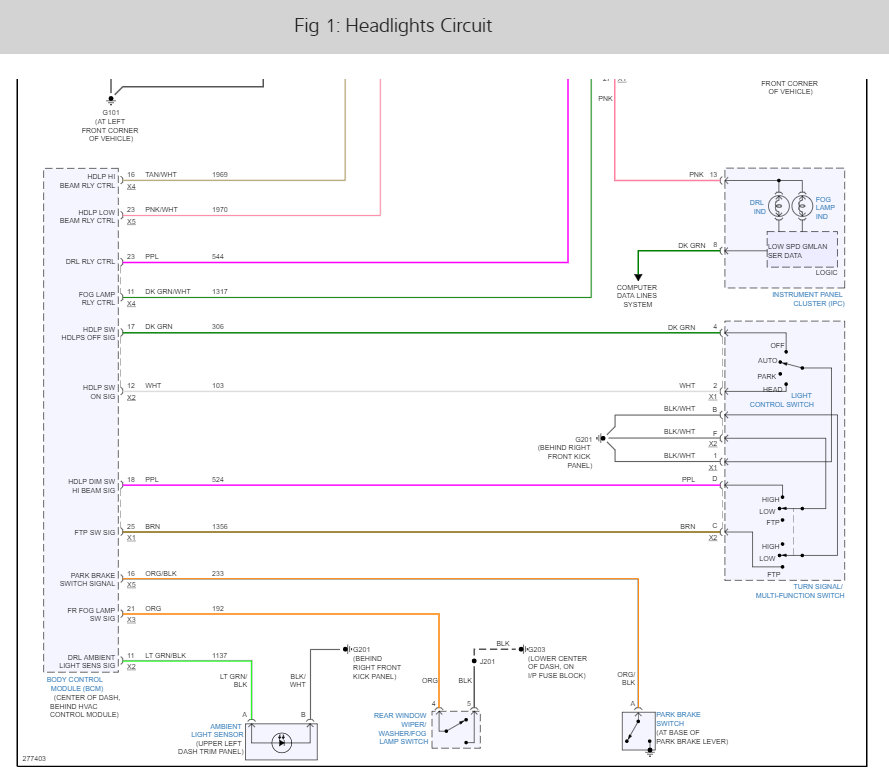
Task: Click the DRL indicator lamp symbol
Action: [778, 206]
